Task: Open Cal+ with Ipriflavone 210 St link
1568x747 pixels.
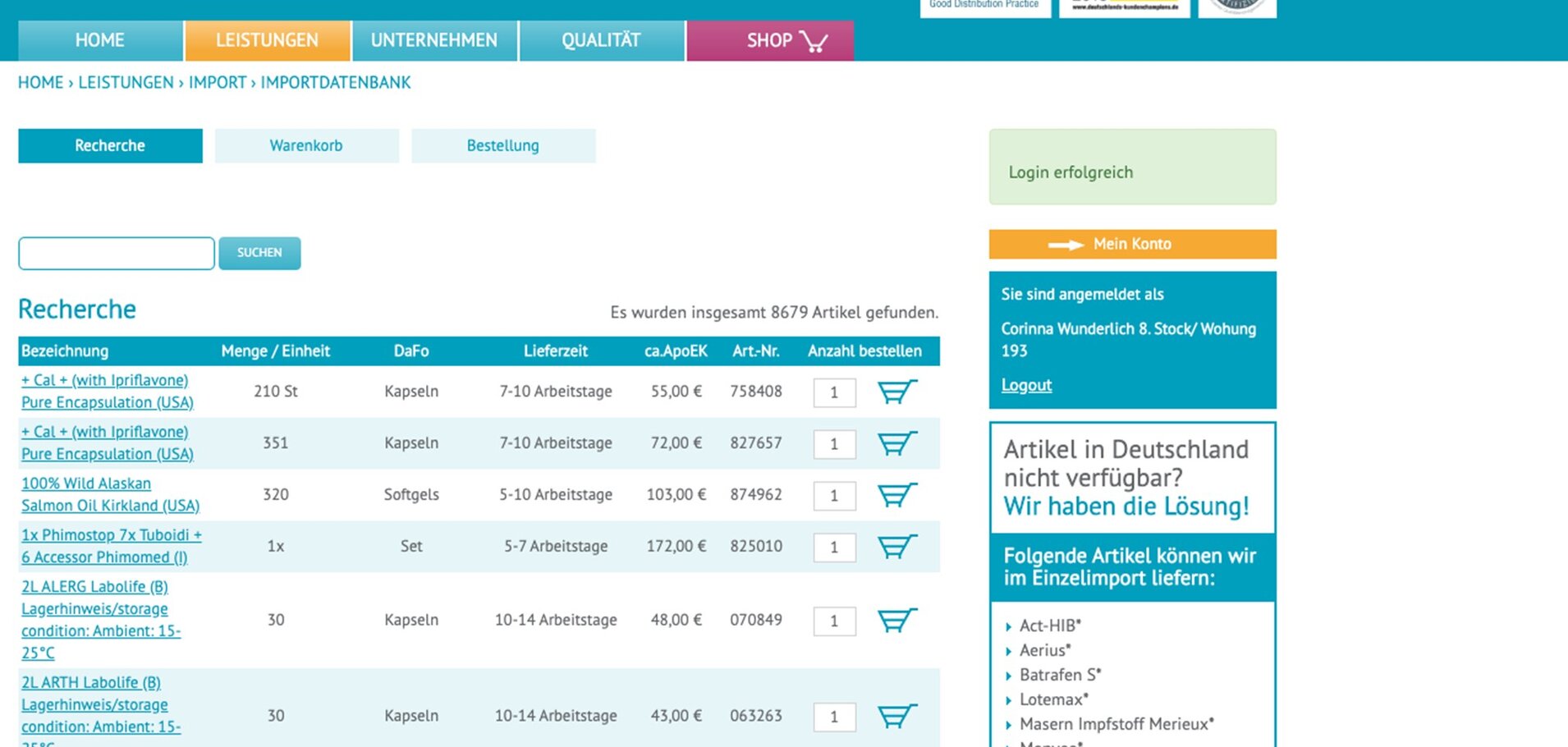Action: (x=108, y=392)
